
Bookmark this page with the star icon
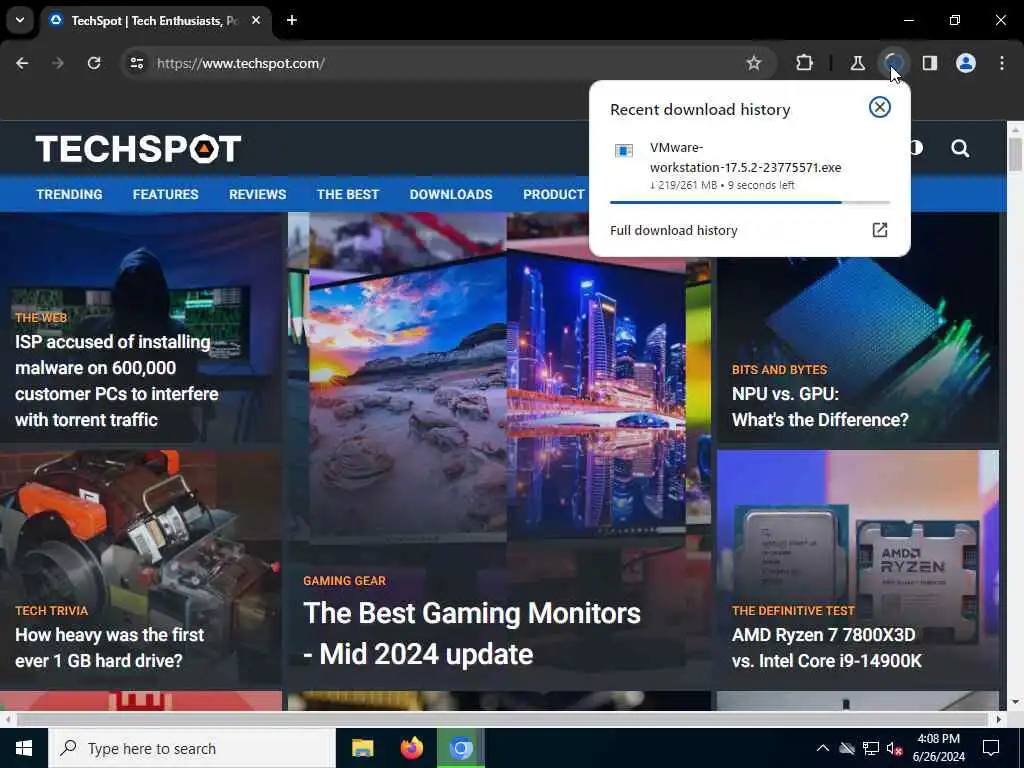pos(754,63)
